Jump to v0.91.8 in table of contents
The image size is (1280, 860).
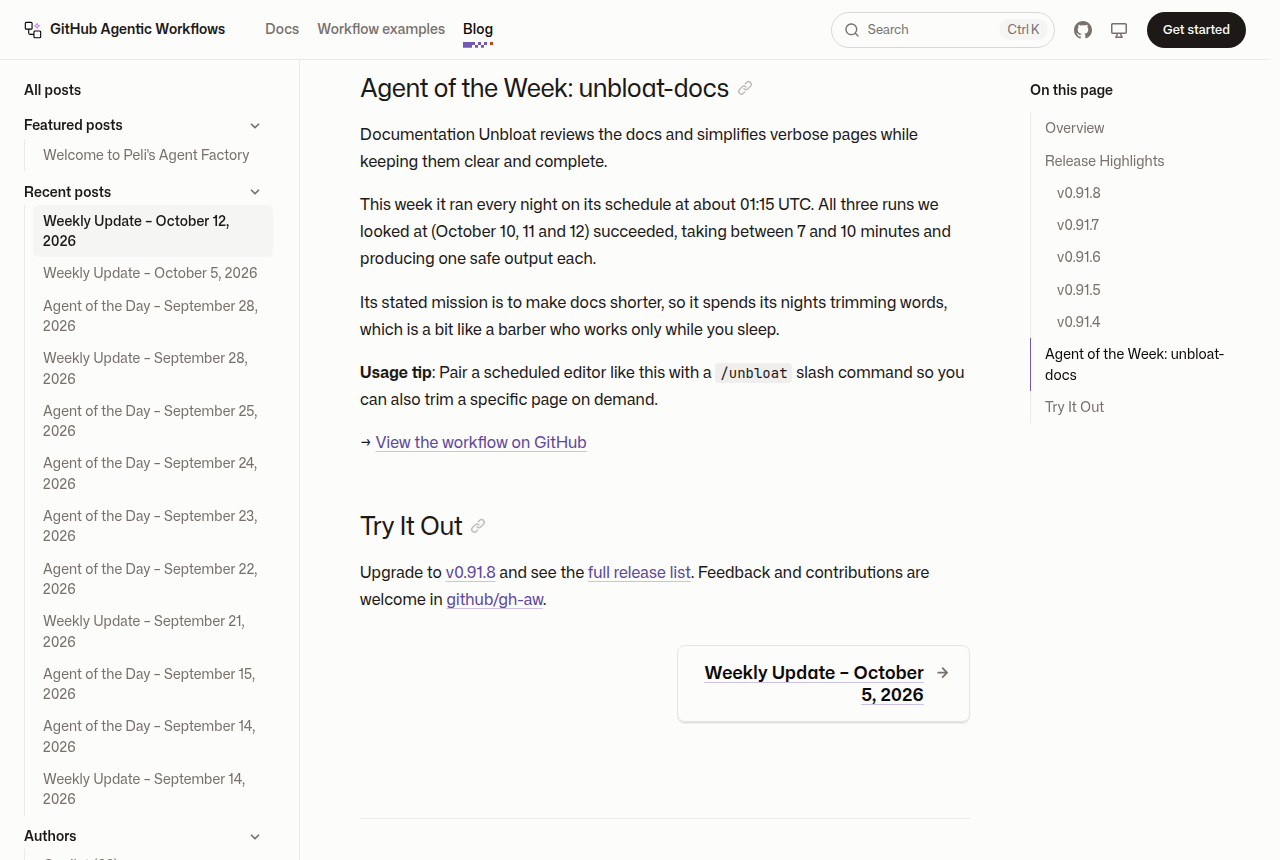click(1079, 193)
